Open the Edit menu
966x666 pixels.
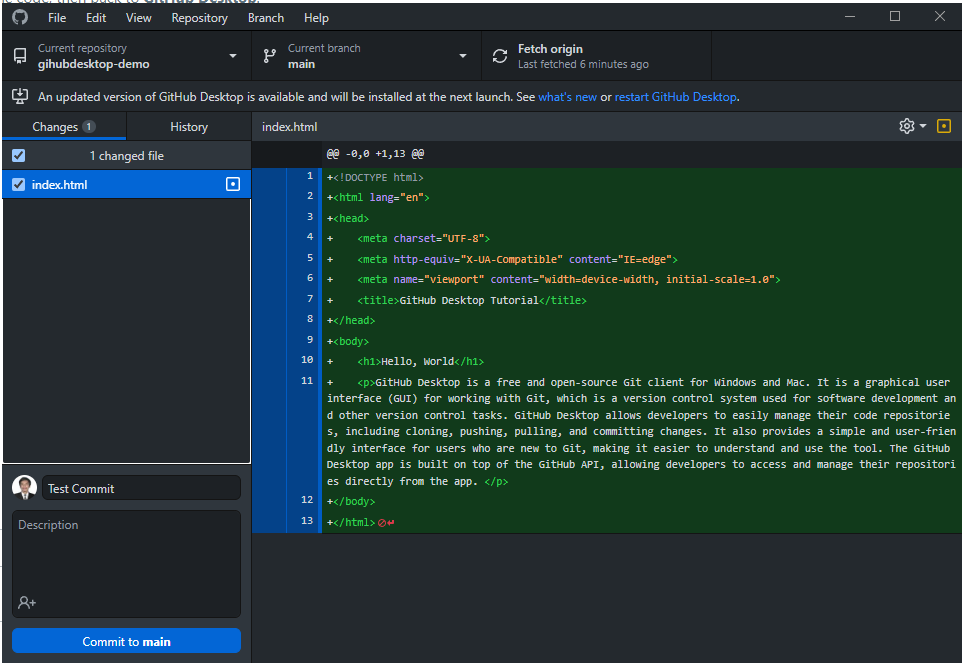96,18
